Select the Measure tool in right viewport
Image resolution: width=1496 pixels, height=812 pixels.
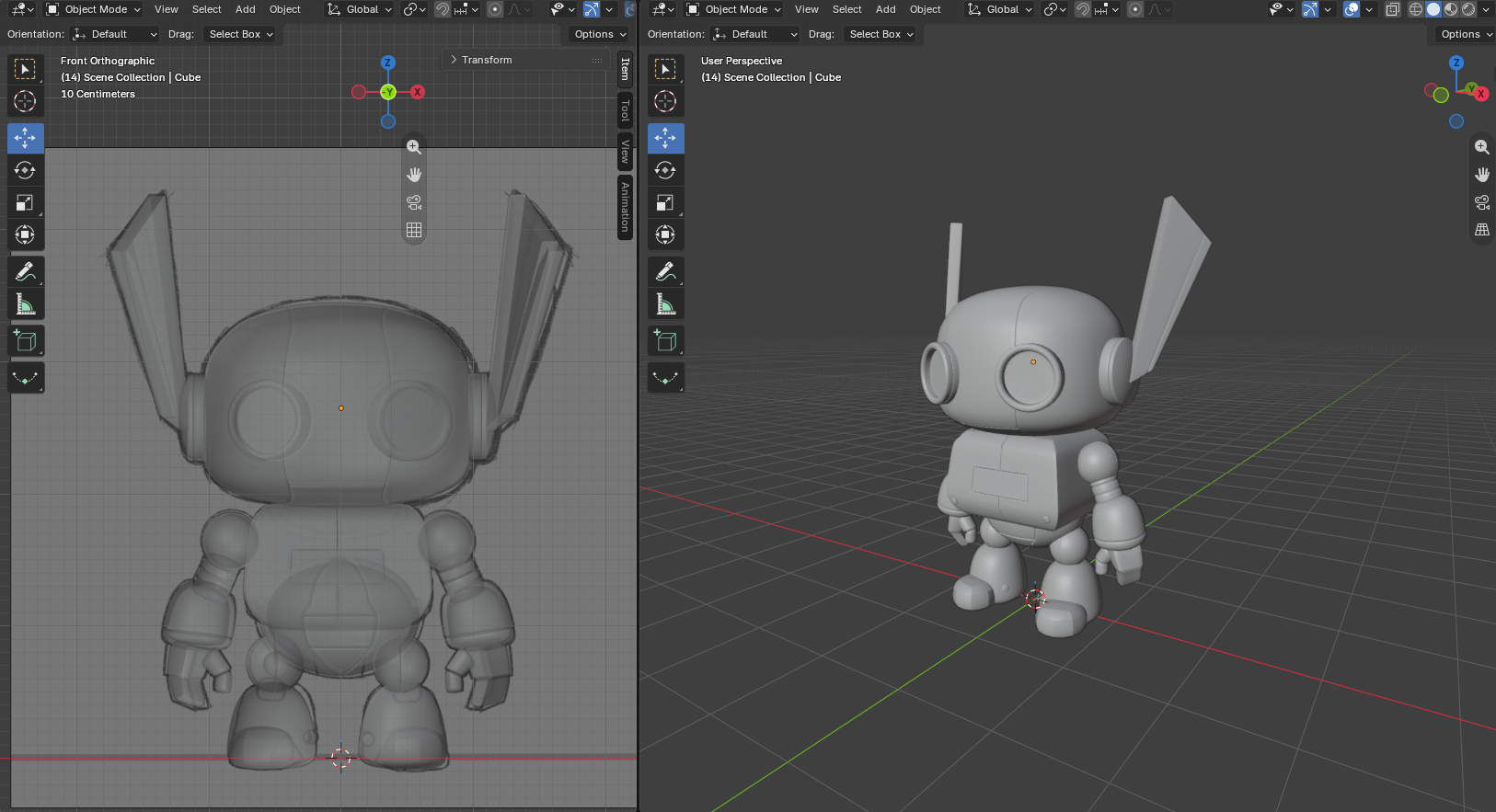pyautogui.click(x=665, y=303)
